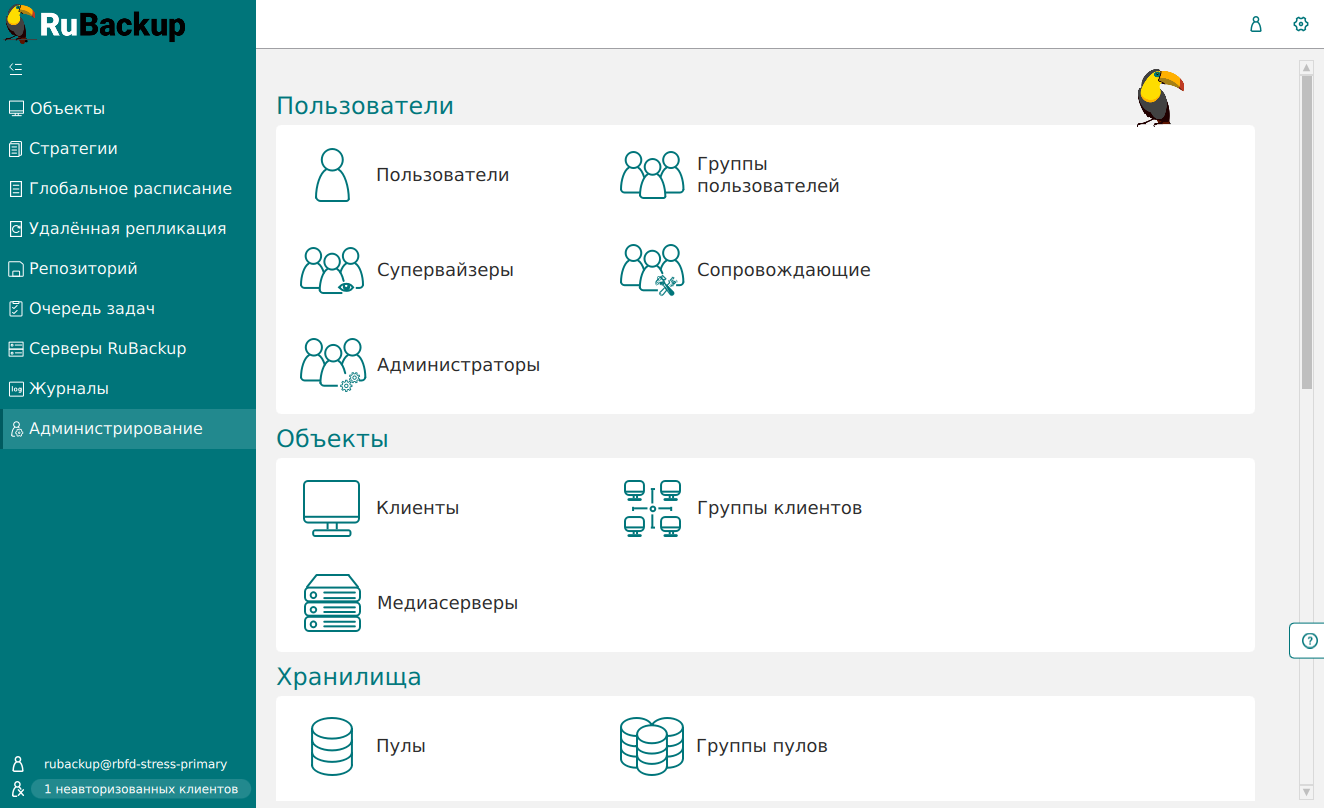Image resolution: width=1324 pixels, height=808 pixels.
Task: Click the Clients monitor icon
Action: [x=332, y=508]
